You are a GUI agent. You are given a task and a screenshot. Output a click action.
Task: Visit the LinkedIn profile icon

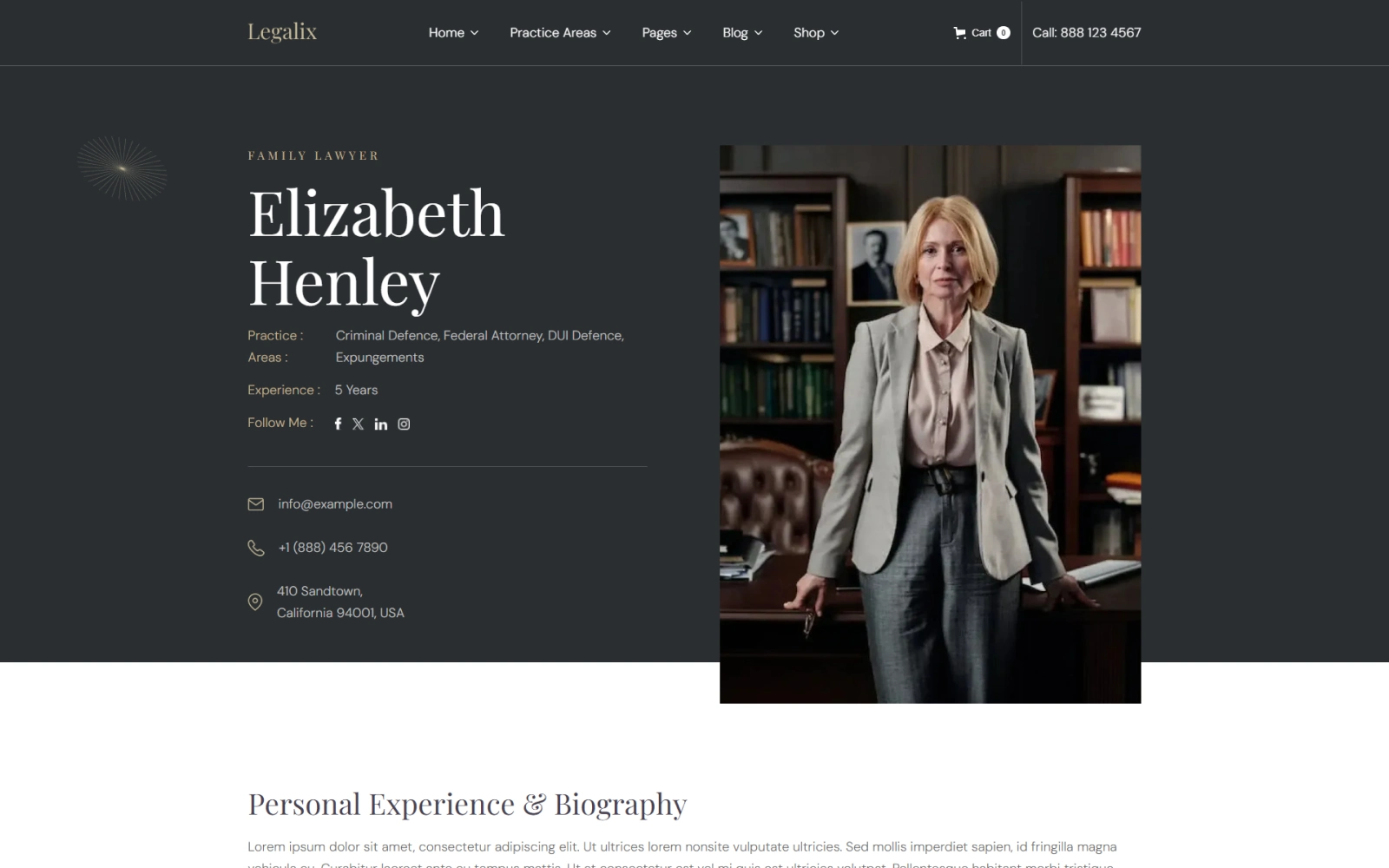click(380, 424)
